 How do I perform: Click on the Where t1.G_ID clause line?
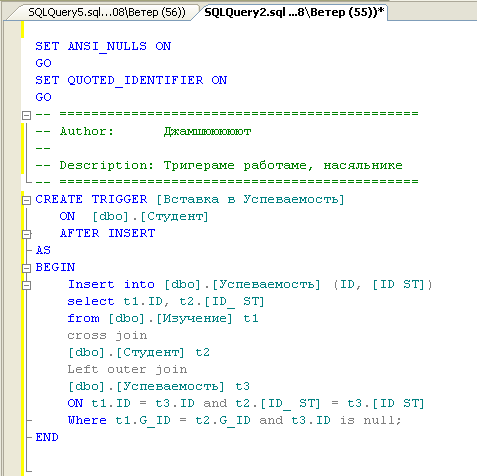(234, 420)
